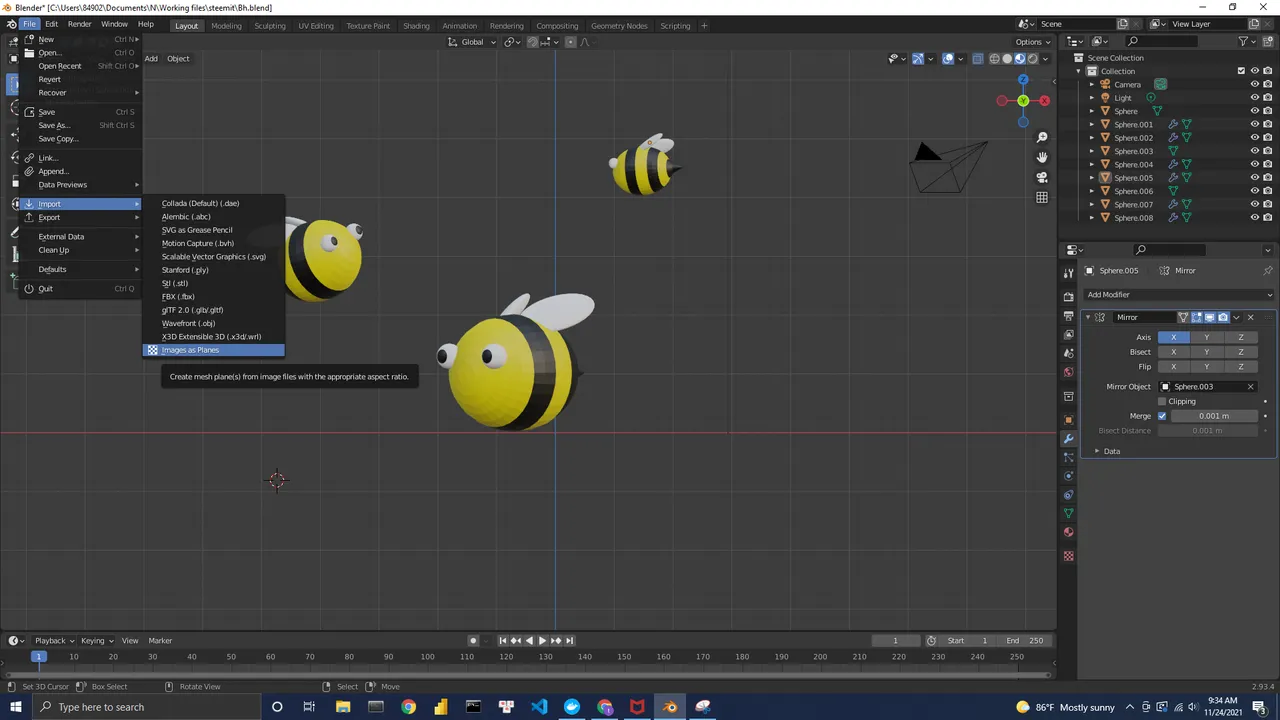Toggle Collection exclude checkbox in outliner
Image resolution: width=1280 pixels, height=720 pixels.
point(1241,71)
